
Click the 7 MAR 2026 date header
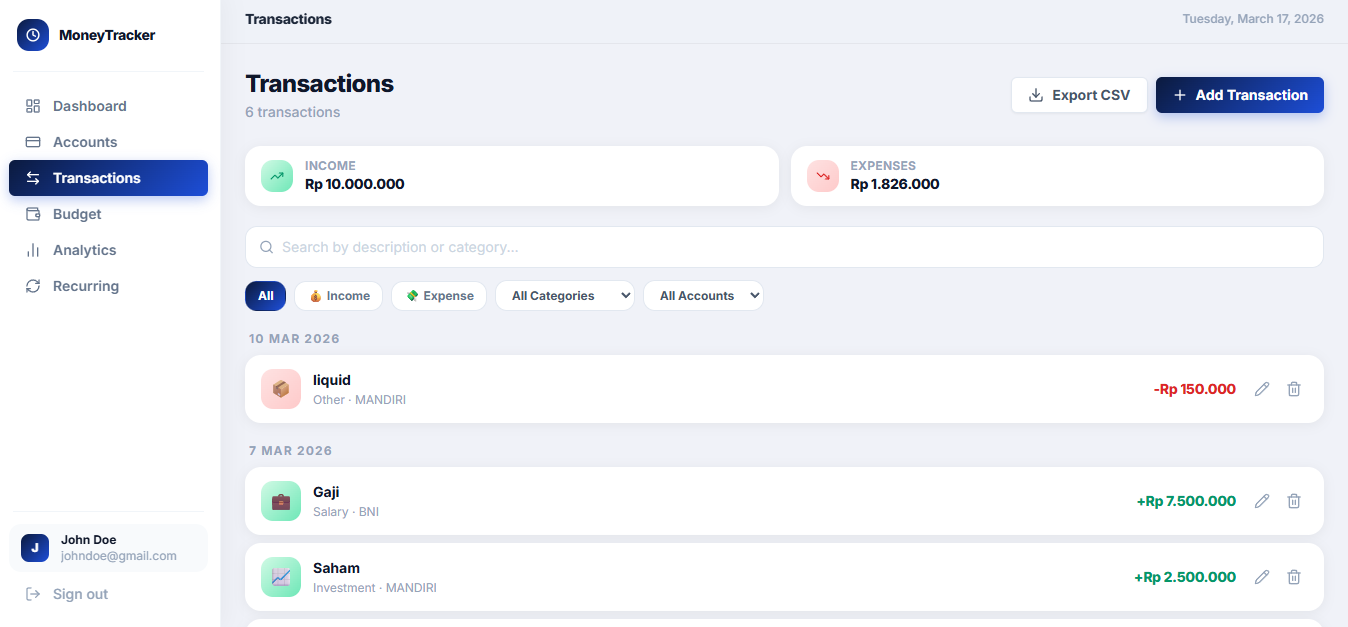pyautogui.click(x=291, y=451)
